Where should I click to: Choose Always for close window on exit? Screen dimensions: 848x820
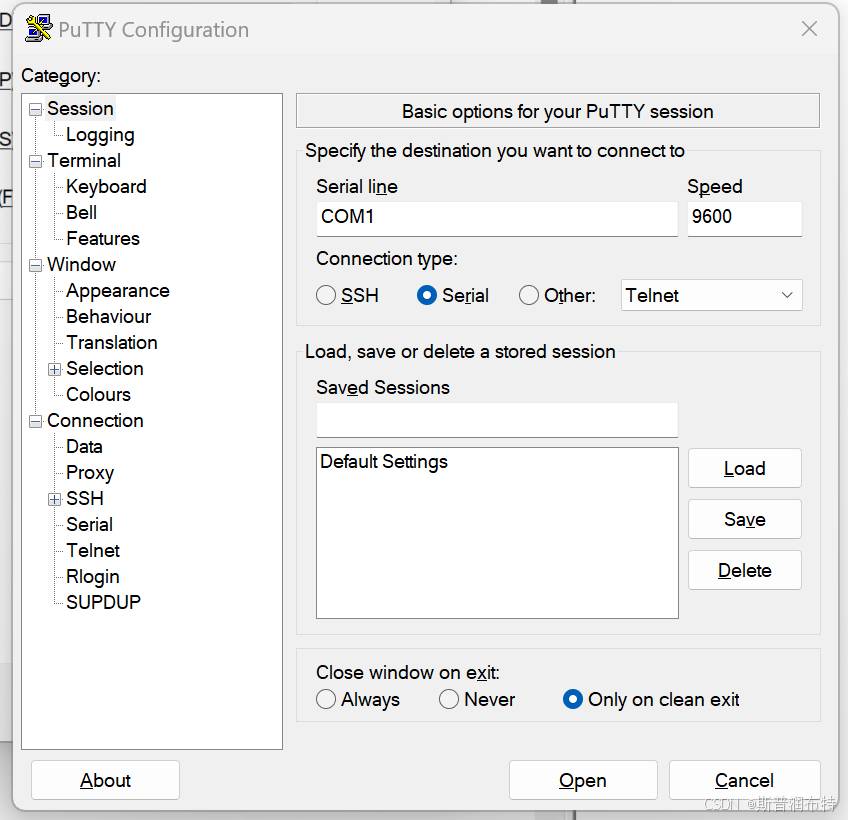click(326, 699)
